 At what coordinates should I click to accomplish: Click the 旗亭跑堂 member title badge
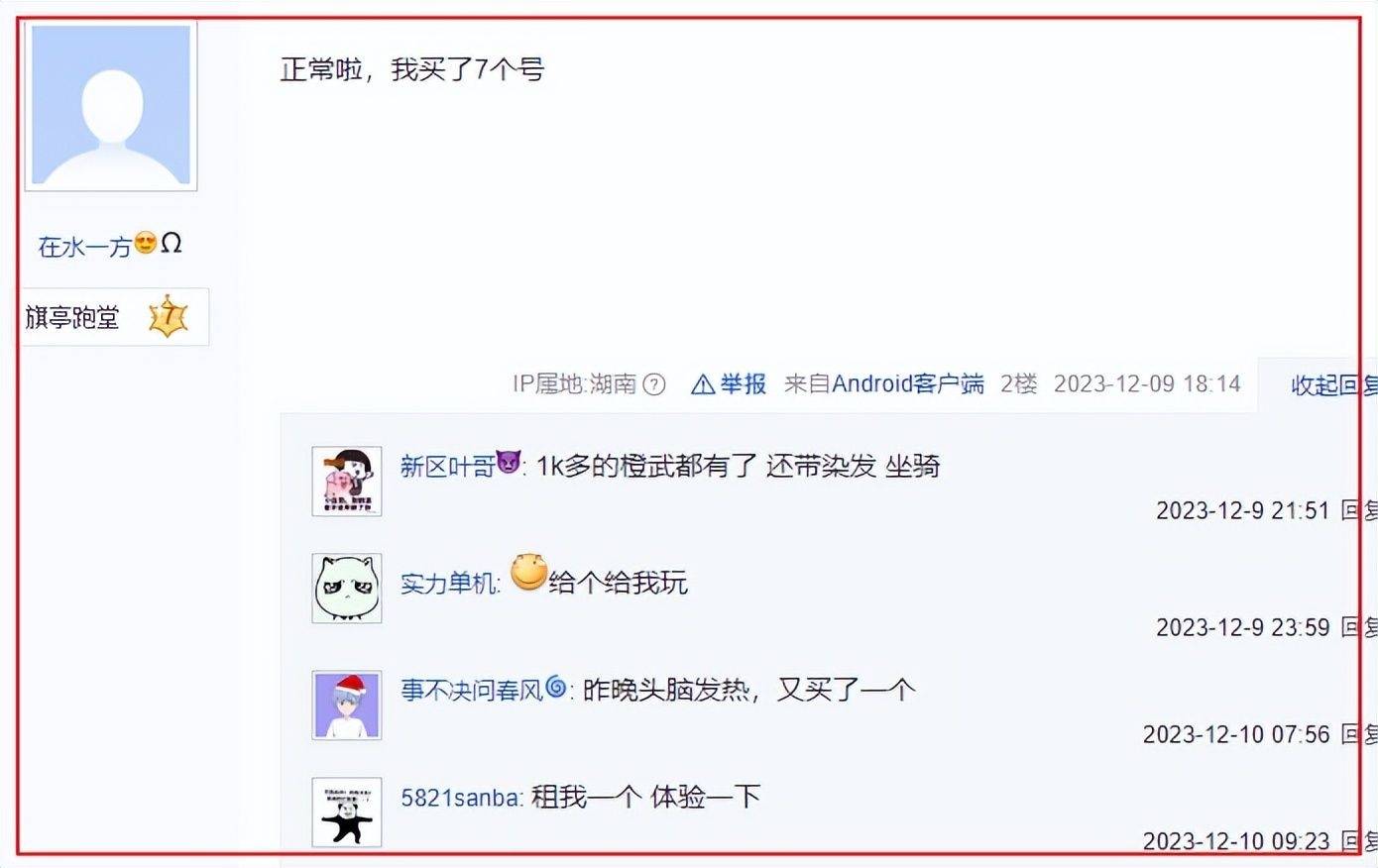pos(72,317)
